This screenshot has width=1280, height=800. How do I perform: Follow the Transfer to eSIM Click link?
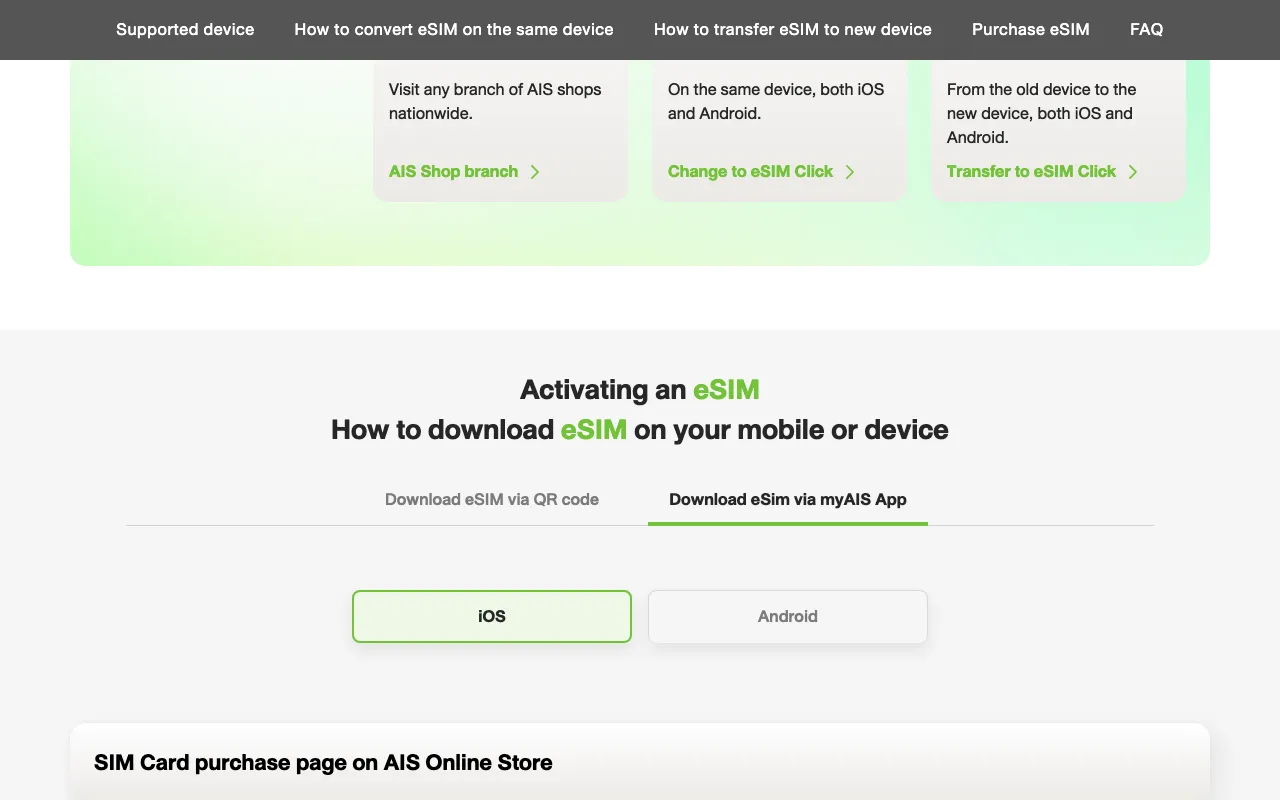[1031, 171]
